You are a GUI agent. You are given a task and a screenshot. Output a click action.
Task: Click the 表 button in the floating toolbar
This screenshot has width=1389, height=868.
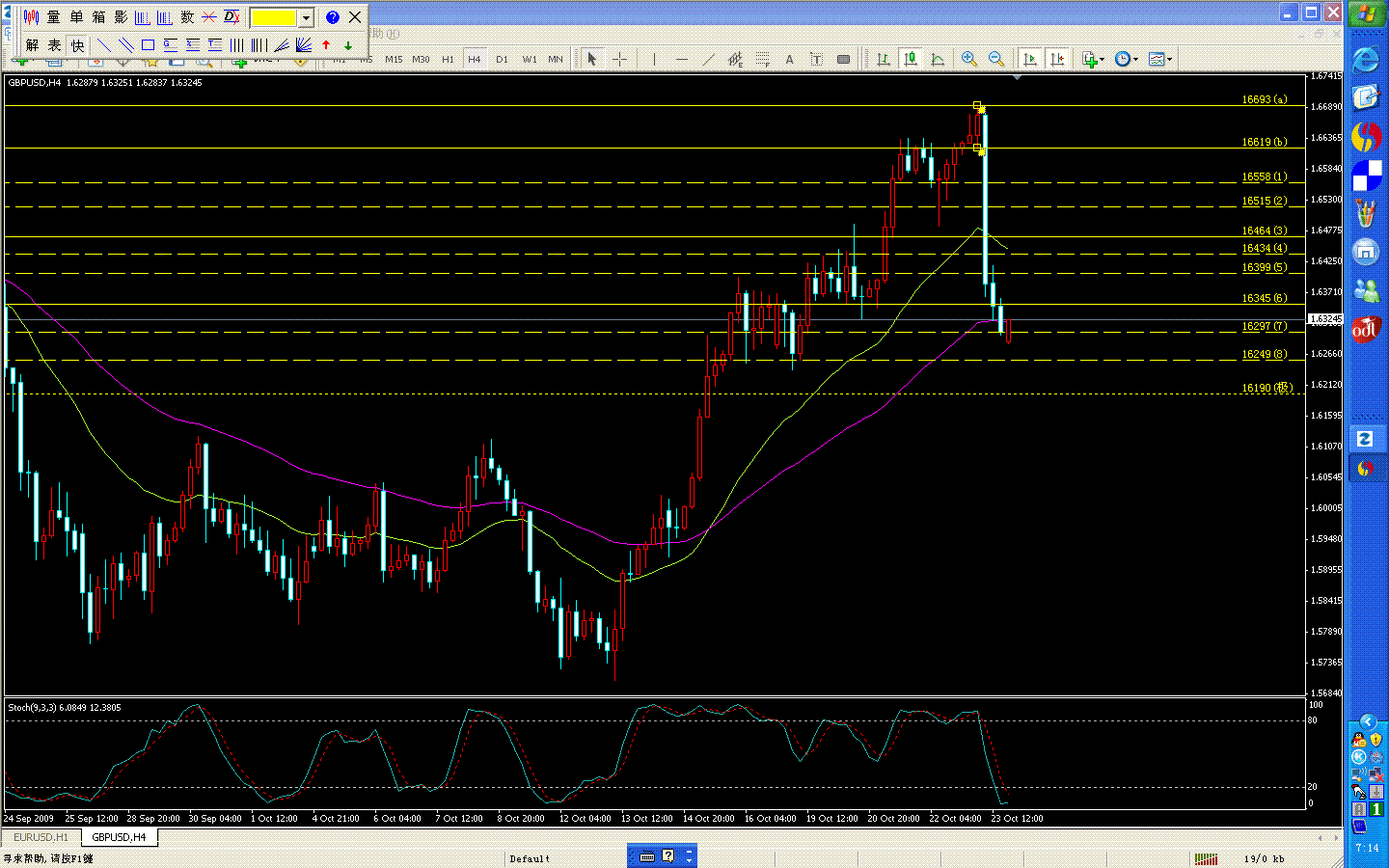tap(54, 45)
